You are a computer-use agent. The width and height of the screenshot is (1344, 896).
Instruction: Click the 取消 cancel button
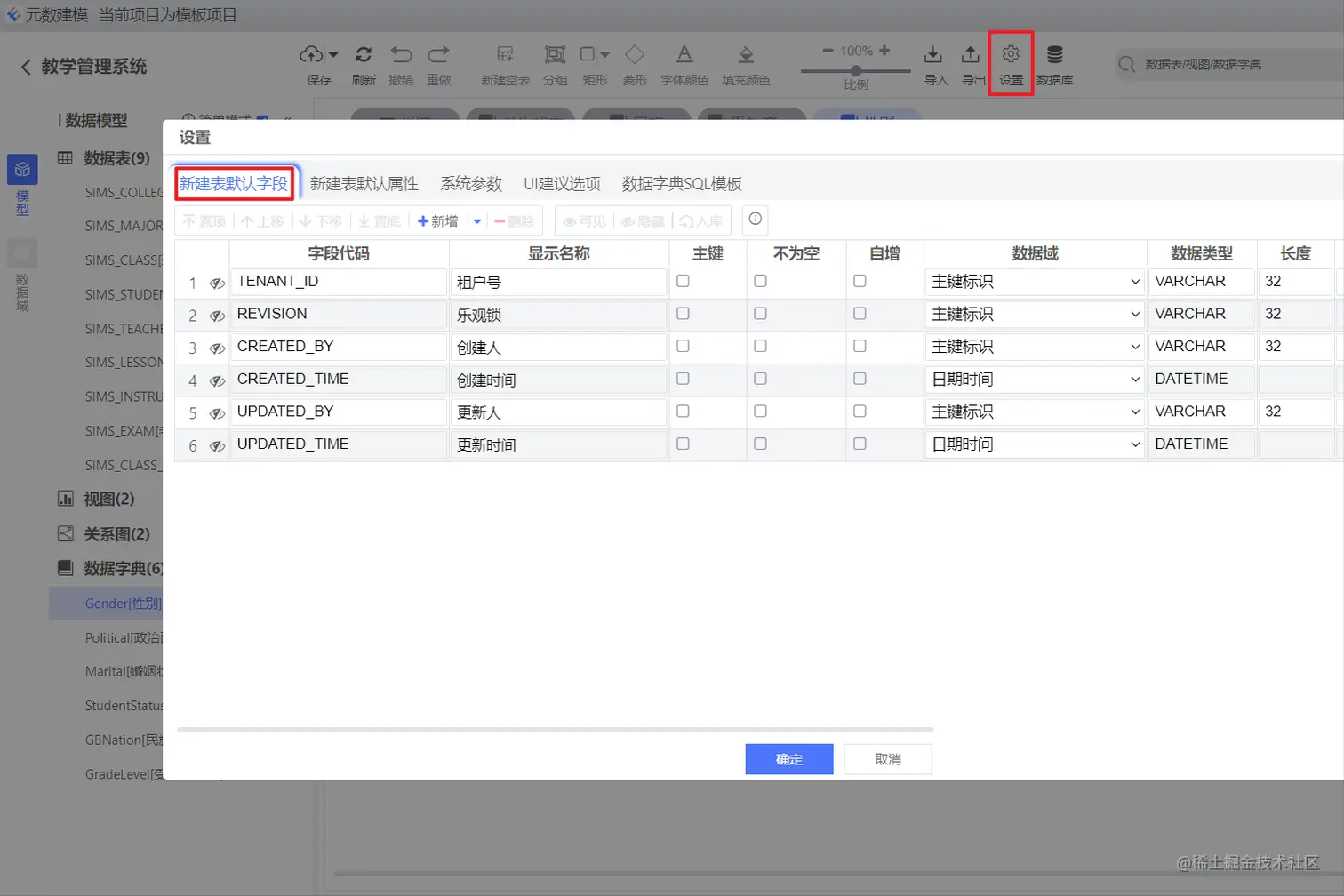coord(888,759)
